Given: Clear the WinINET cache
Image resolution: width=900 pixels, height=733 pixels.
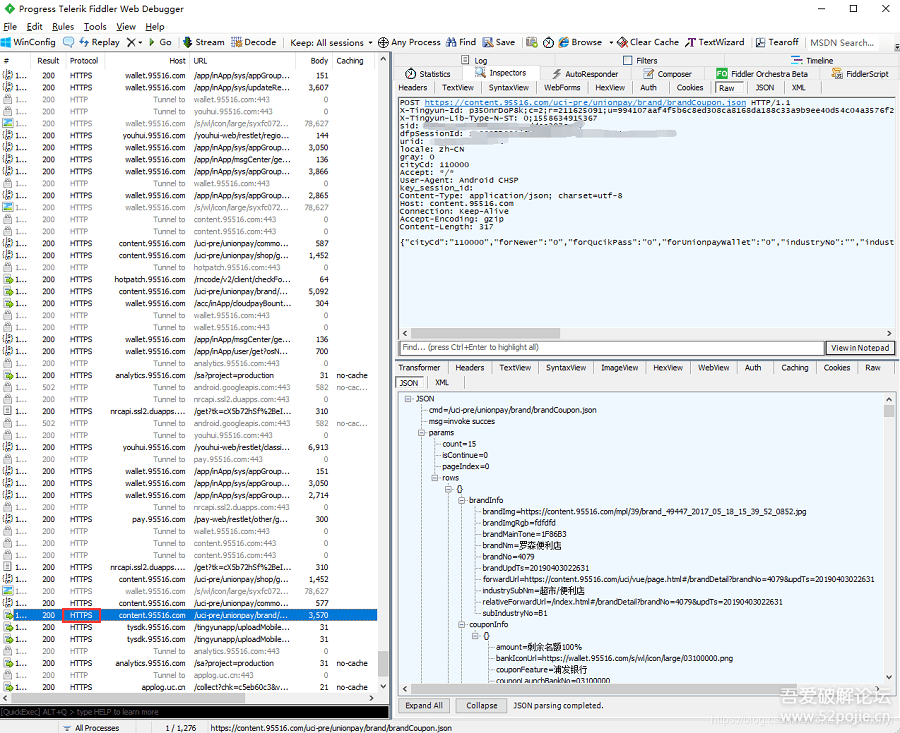Looking at the screenshot, I should click(x=648, y=42).
